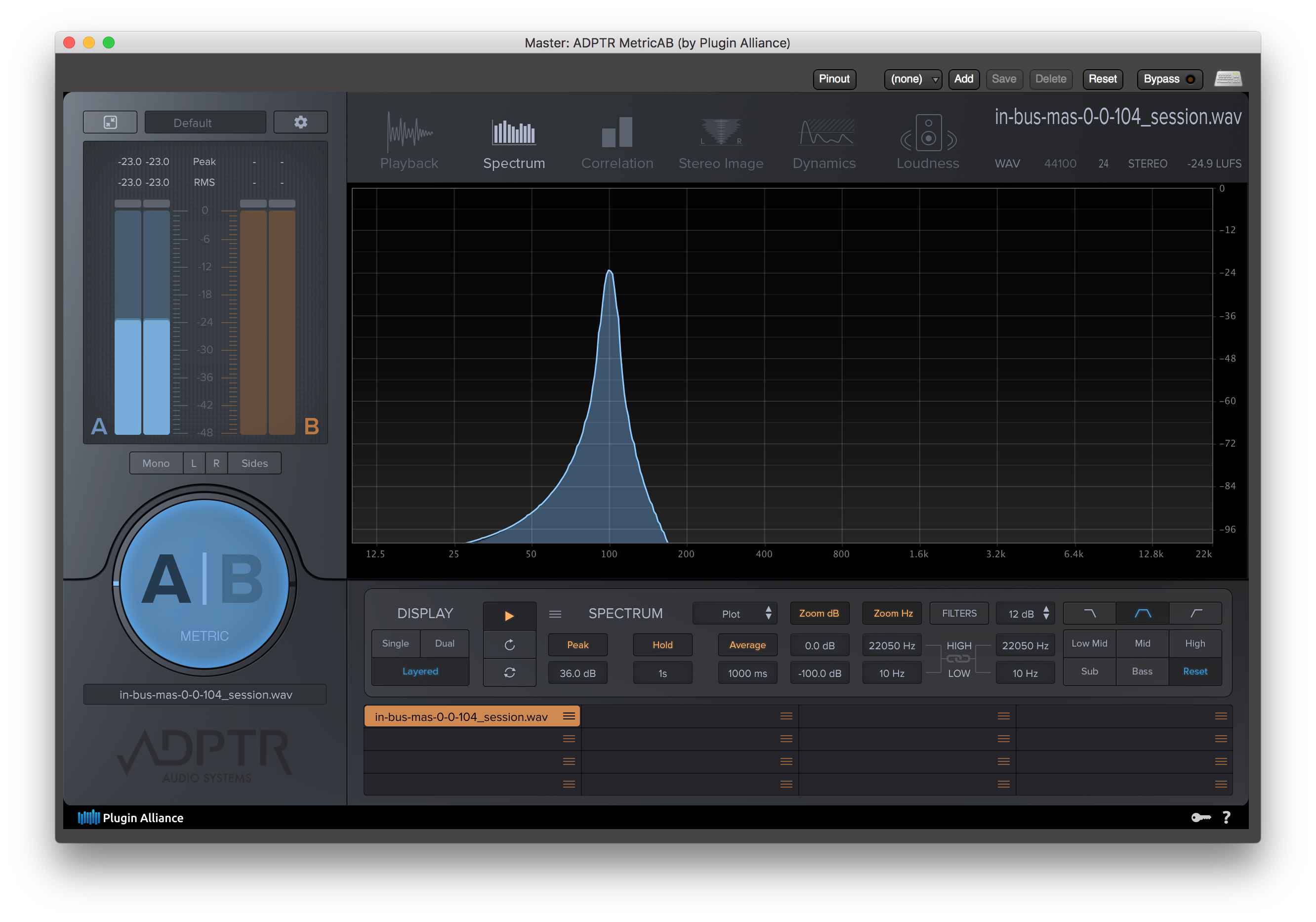Open the settings gear icon
This screenshot has width=1316, height=922.
(x=300, y=122)
